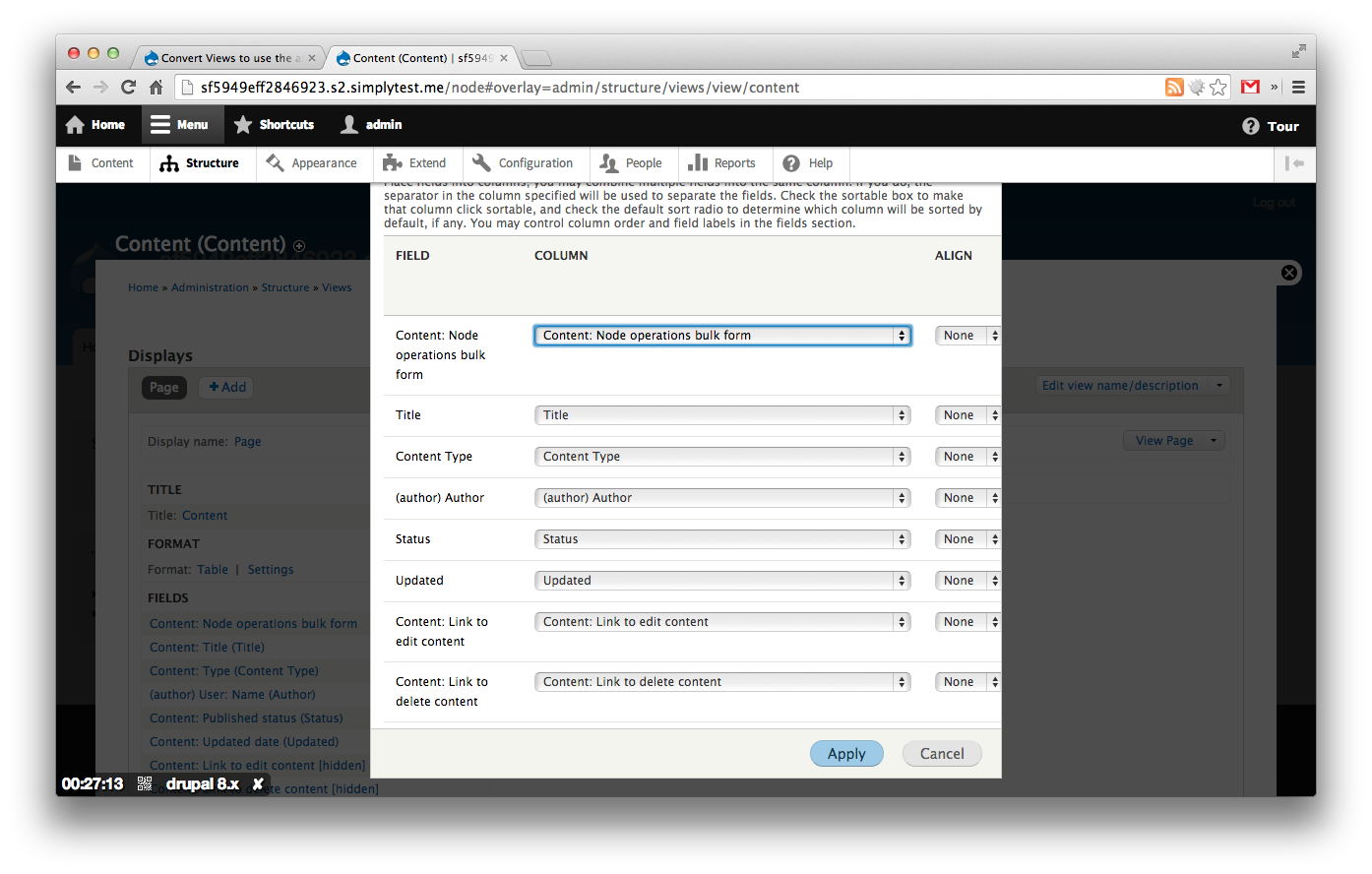
Task: Click the RSS feed extension icon
Action: tap(1174, 88)
